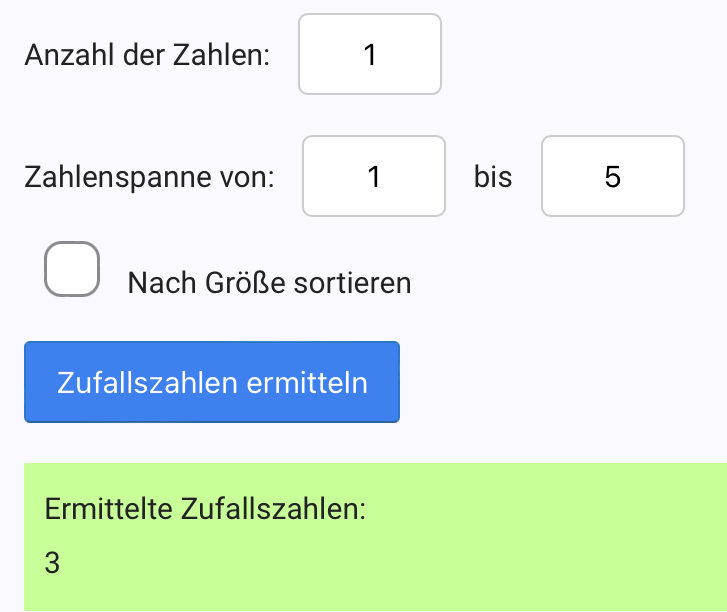The height and width of the screenshot is (612, 727).
Task: Click the 'Anzahl der Zahlen' input field
Action: point(369,54)
